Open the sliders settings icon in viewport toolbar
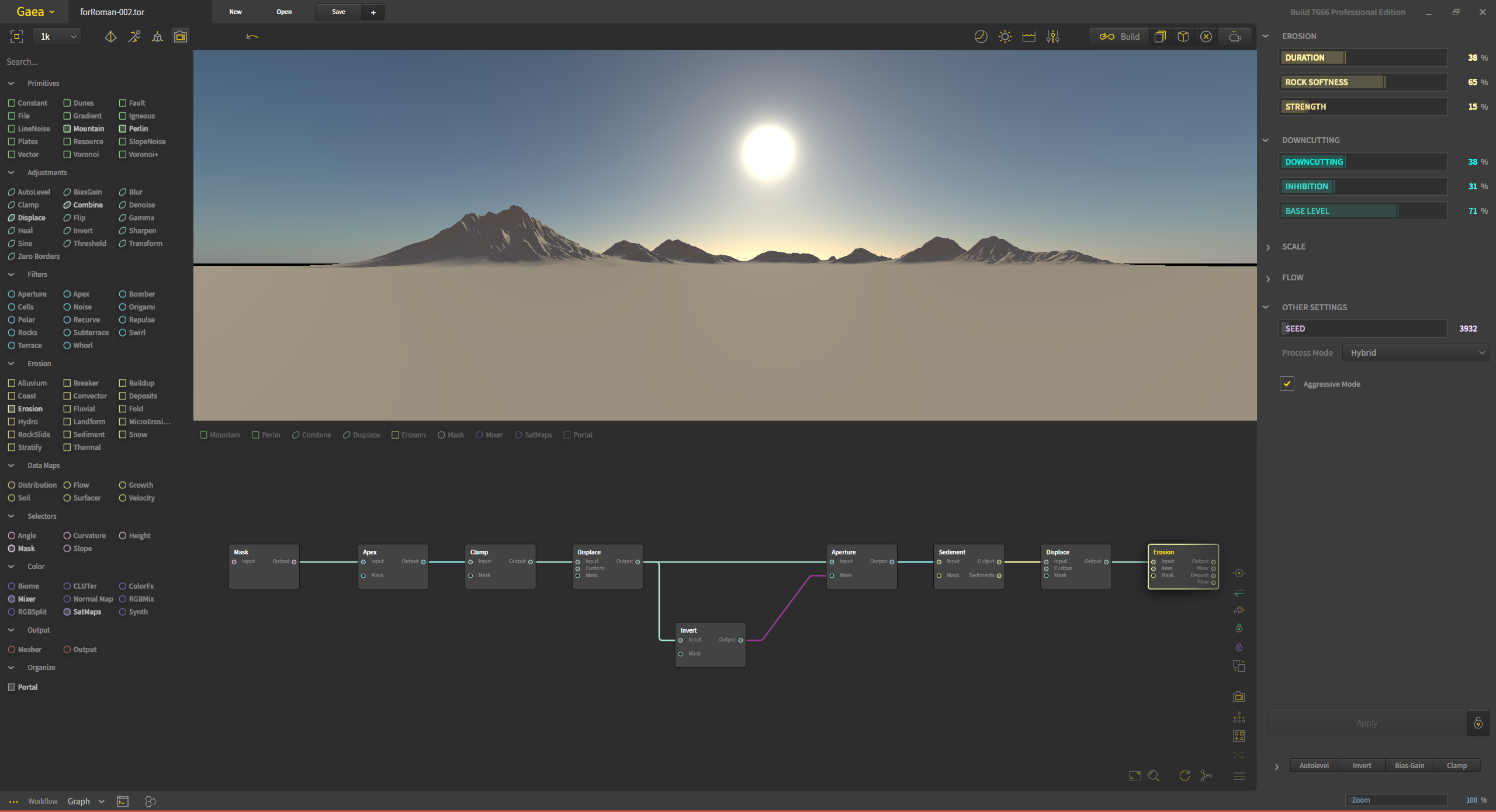 (x=1052, y=37)
